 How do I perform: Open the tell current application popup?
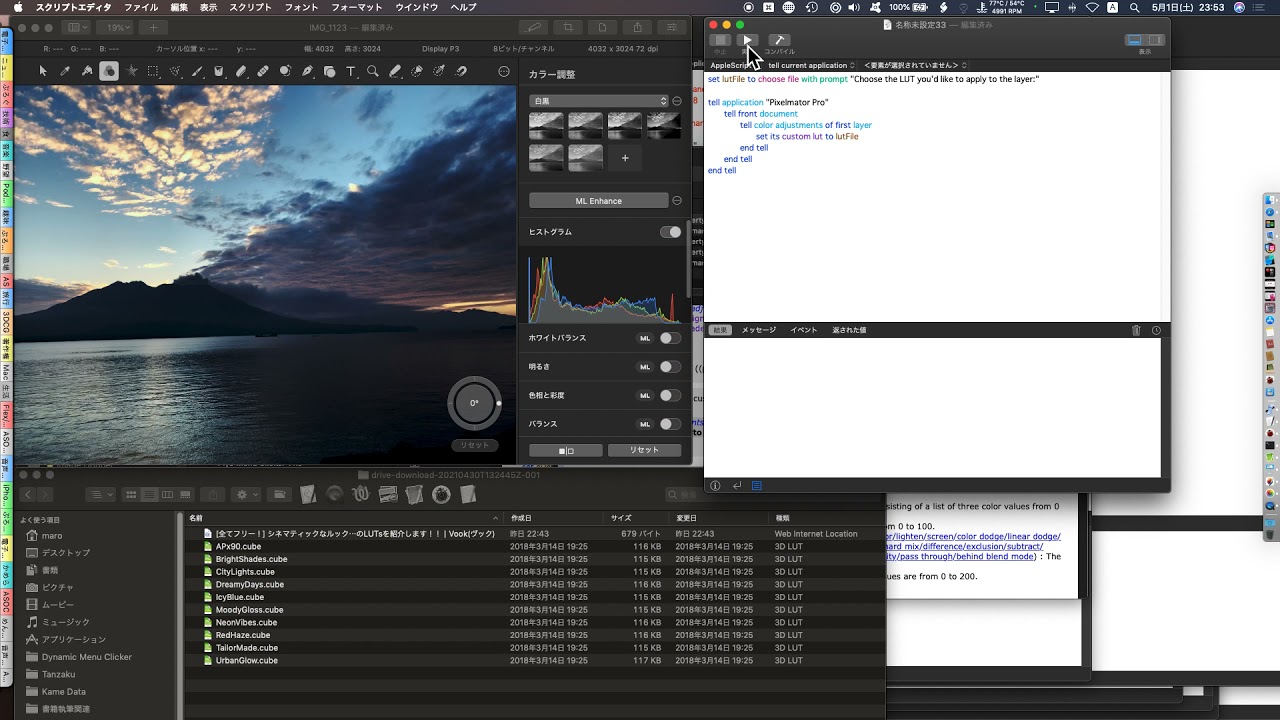point(811,65)
